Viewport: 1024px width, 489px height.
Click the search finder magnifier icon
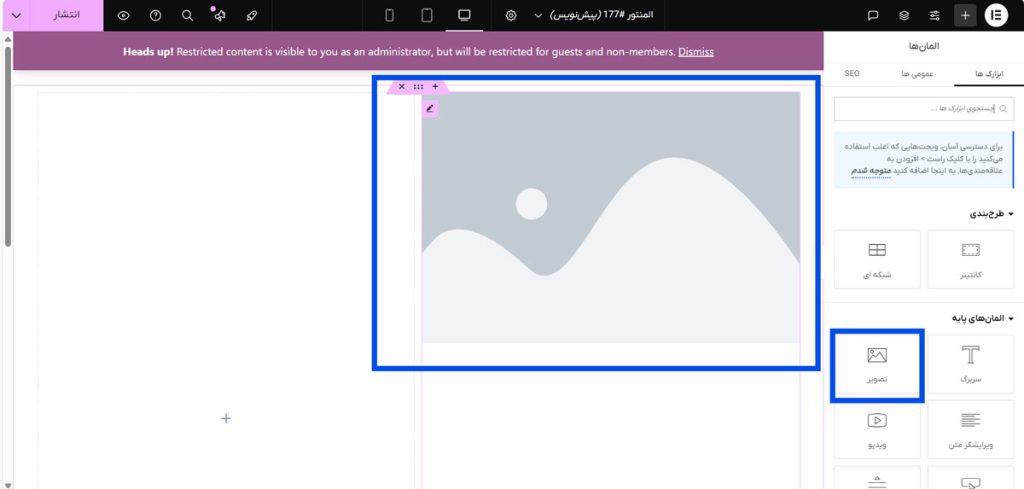pyautogui.click(x=188, y=15)
